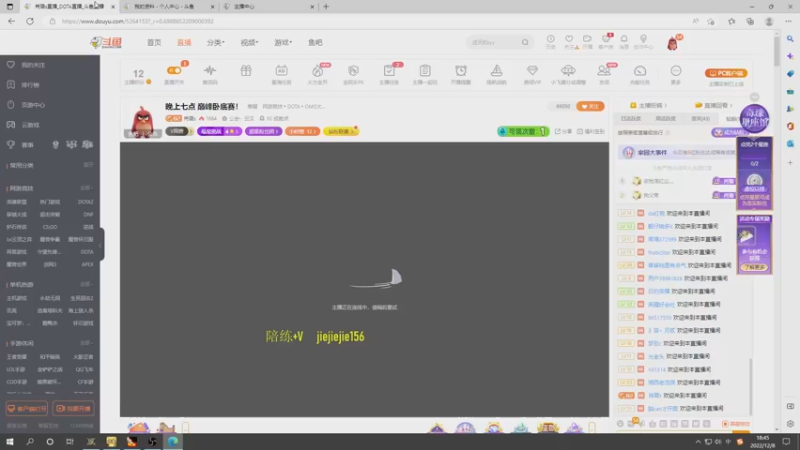Open the two-people icon with NEW badge
Screen dimensions: 800x450
click(604, 70)
